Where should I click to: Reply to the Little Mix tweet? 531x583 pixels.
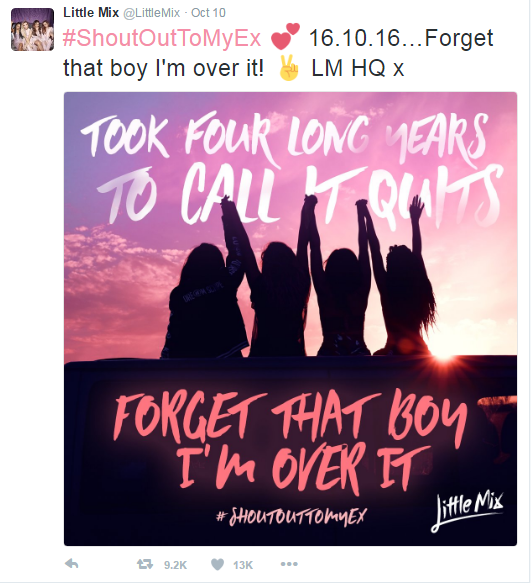(x=71, y=564)
